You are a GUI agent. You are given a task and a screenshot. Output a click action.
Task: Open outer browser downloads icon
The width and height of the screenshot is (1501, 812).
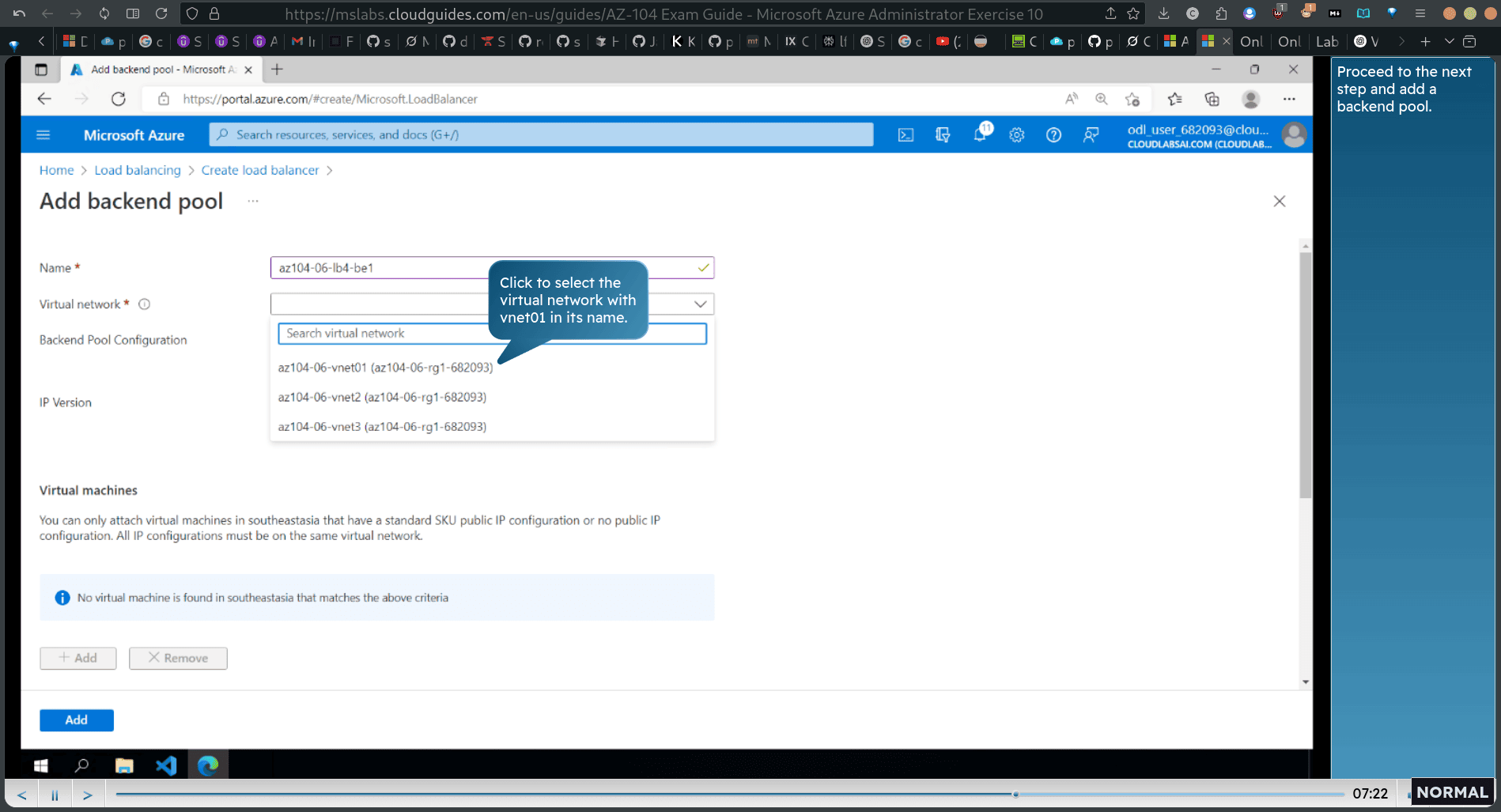click(1163, 13)
